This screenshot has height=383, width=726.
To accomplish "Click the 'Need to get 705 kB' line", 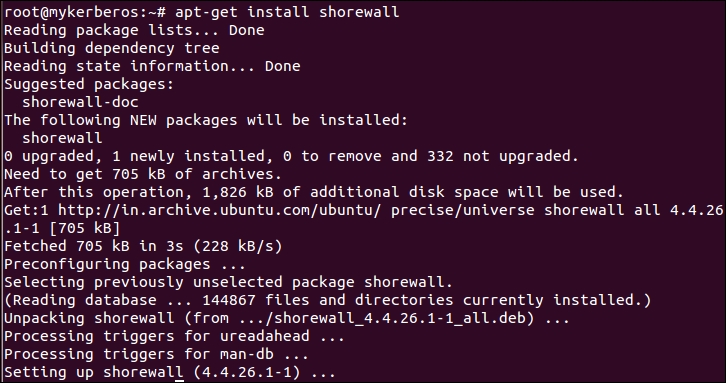I will point(143,174).
